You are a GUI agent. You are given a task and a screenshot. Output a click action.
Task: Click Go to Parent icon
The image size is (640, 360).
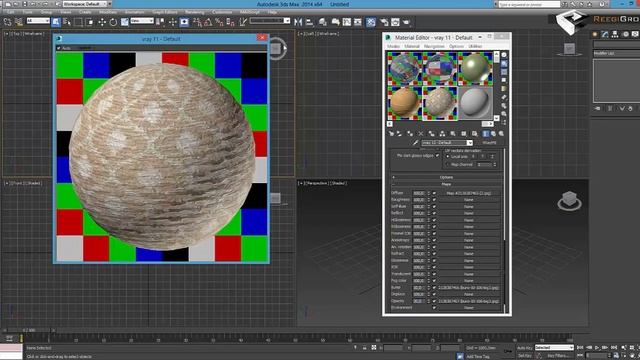coord(493,133)
